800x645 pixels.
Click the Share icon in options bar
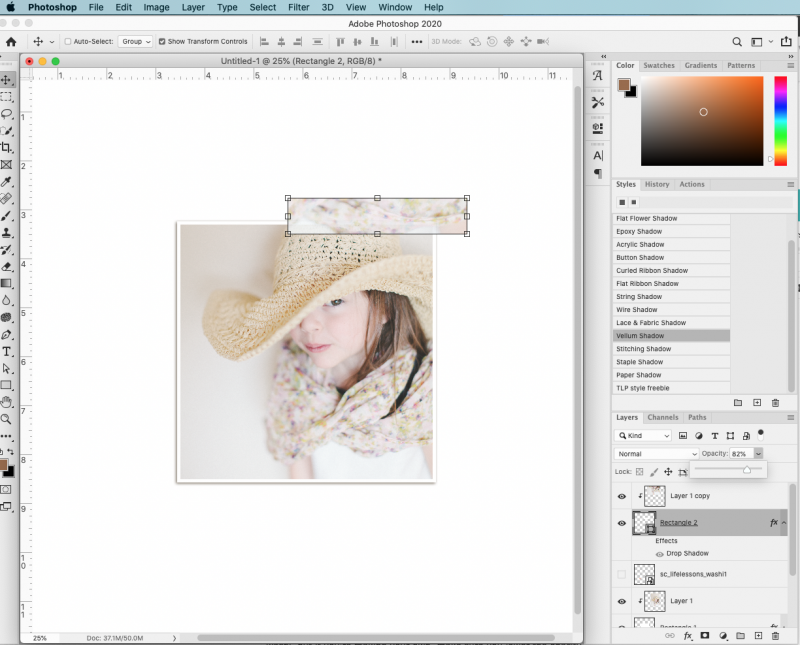pyautogui.click(x=786, y=42)
